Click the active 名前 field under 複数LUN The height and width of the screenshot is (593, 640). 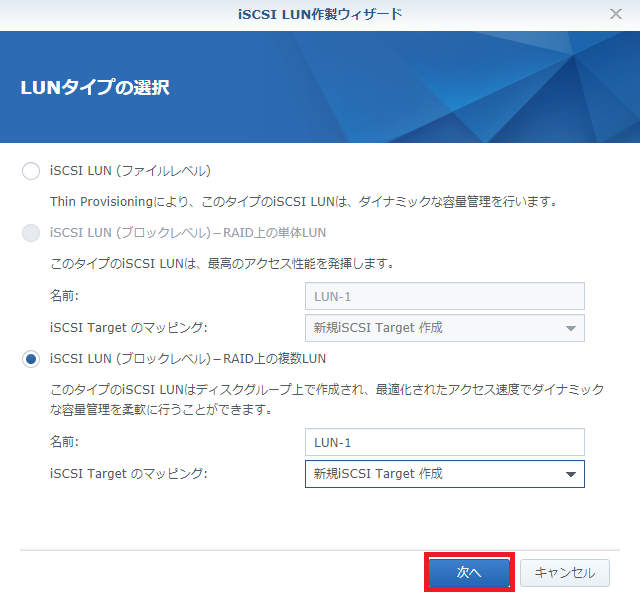[x=444, y=442]
